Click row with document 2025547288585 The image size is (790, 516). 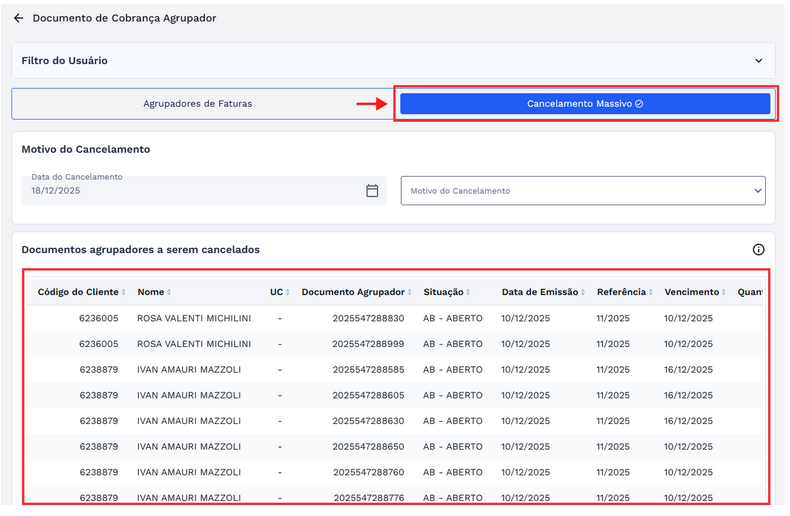click(368, 370)
